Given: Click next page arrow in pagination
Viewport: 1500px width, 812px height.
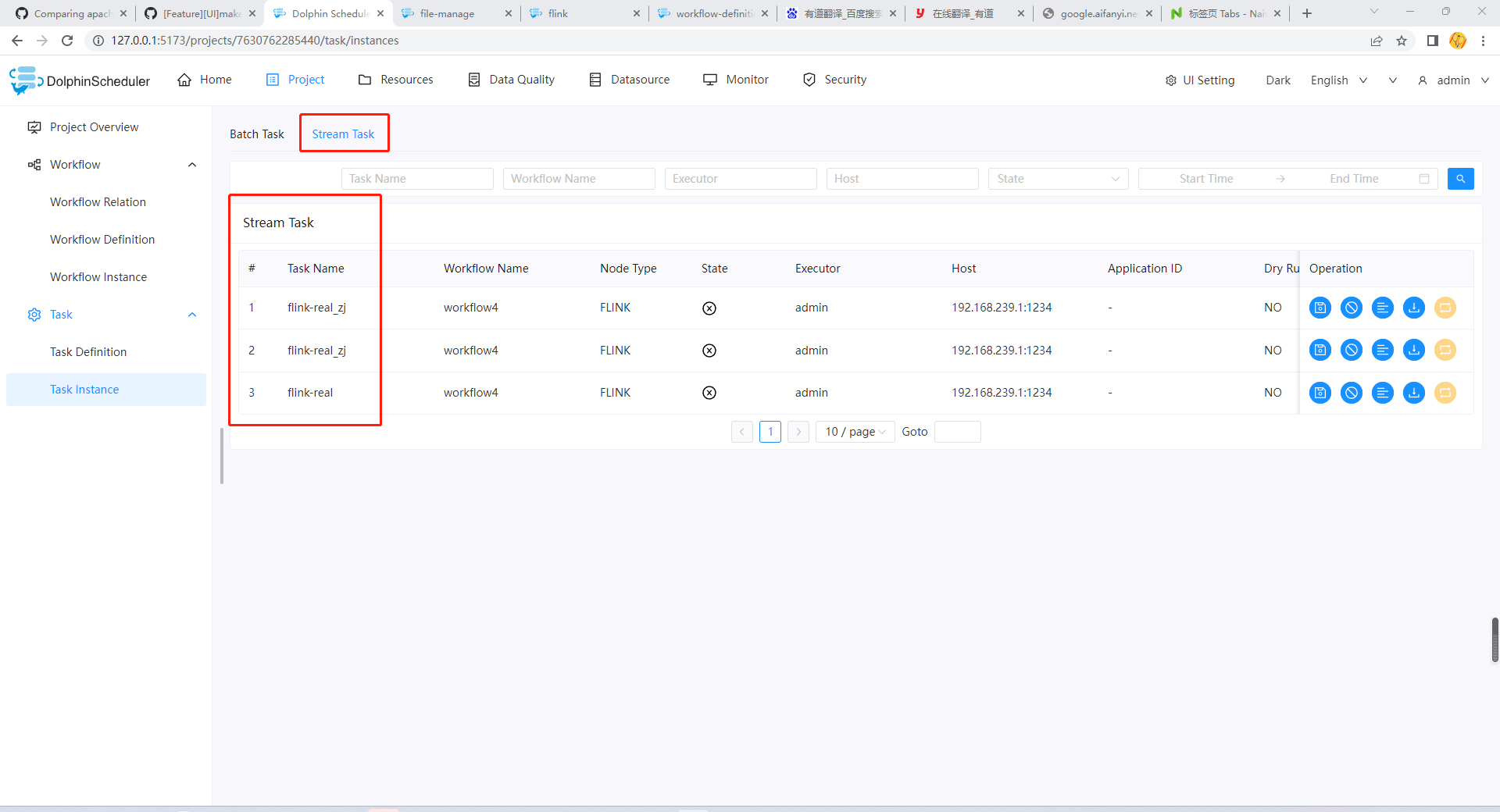Looking at the screenshot, I should (x=798, y=432).
